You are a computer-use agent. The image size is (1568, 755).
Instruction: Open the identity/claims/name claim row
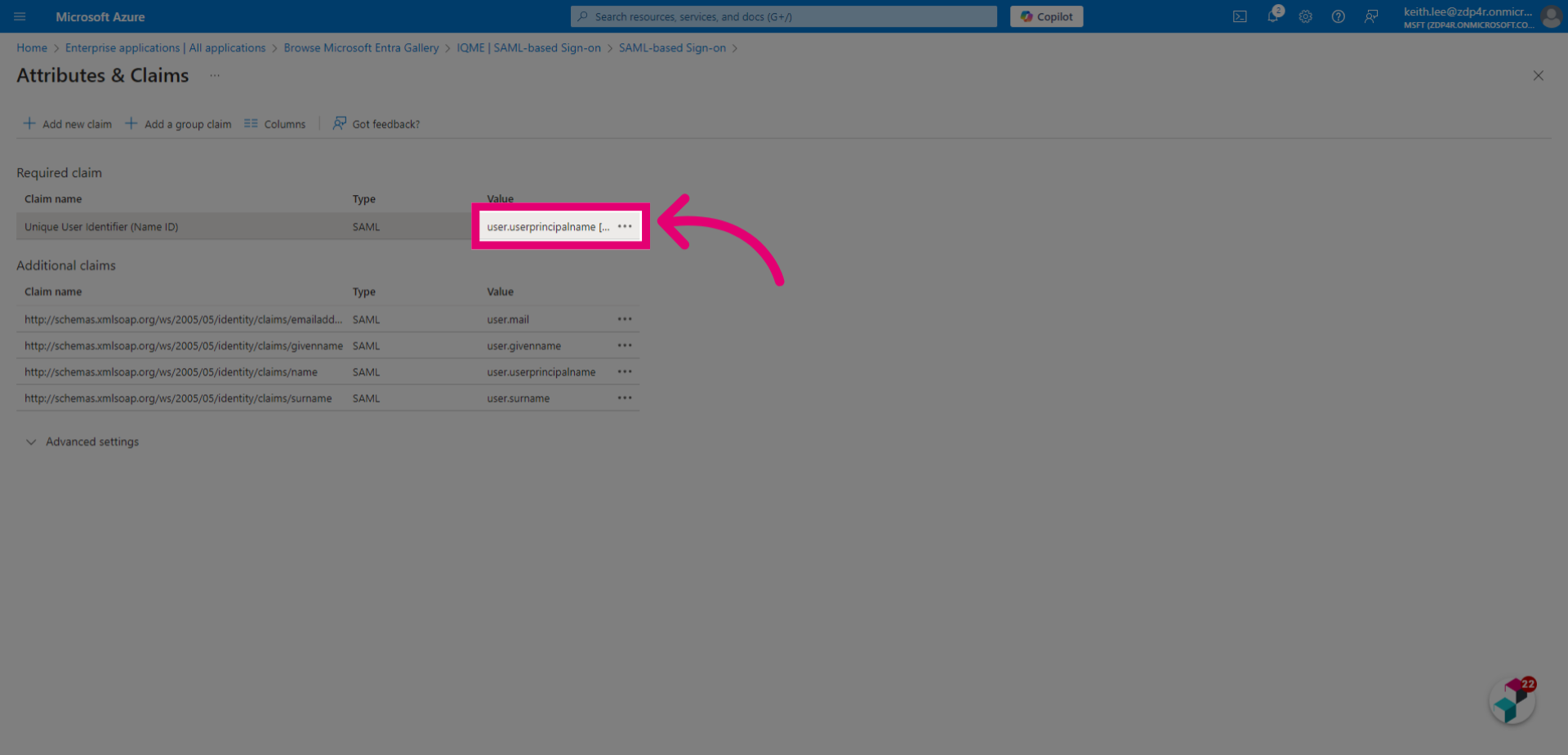point(327,371)
